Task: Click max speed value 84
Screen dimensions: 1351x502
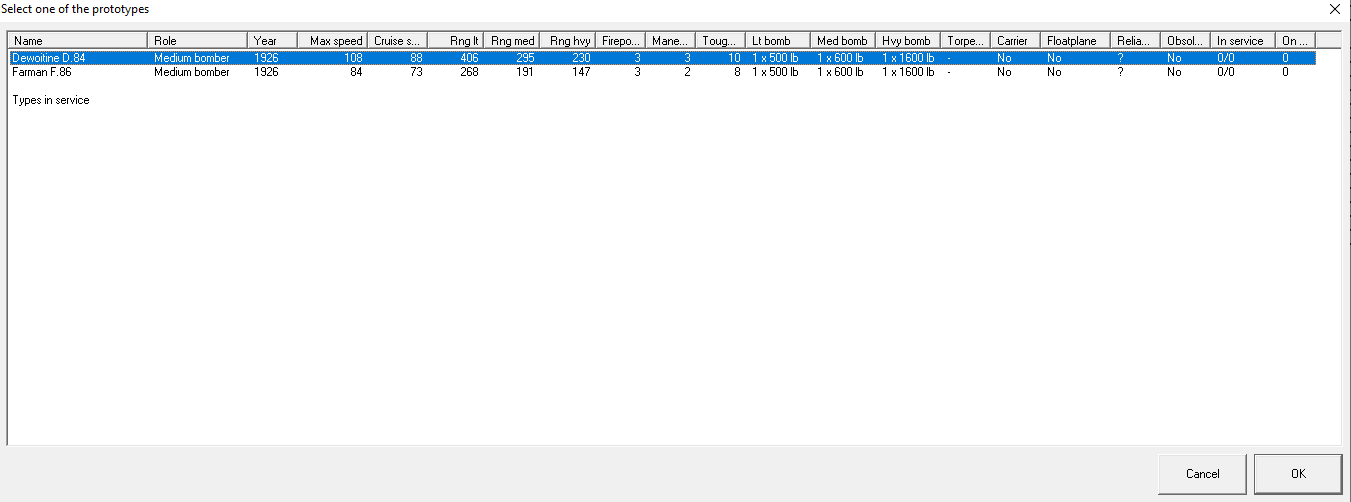Action: click(x=356, y=72)
